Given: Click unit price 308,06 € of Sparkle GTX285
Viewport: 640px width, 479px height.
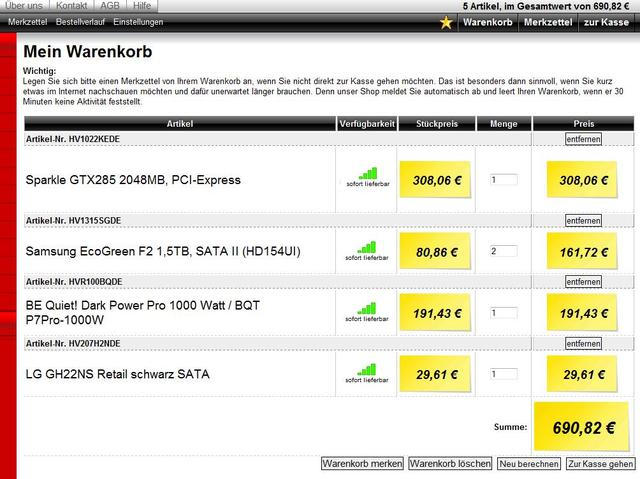Looking at the screenshot, I should (435, 180).
